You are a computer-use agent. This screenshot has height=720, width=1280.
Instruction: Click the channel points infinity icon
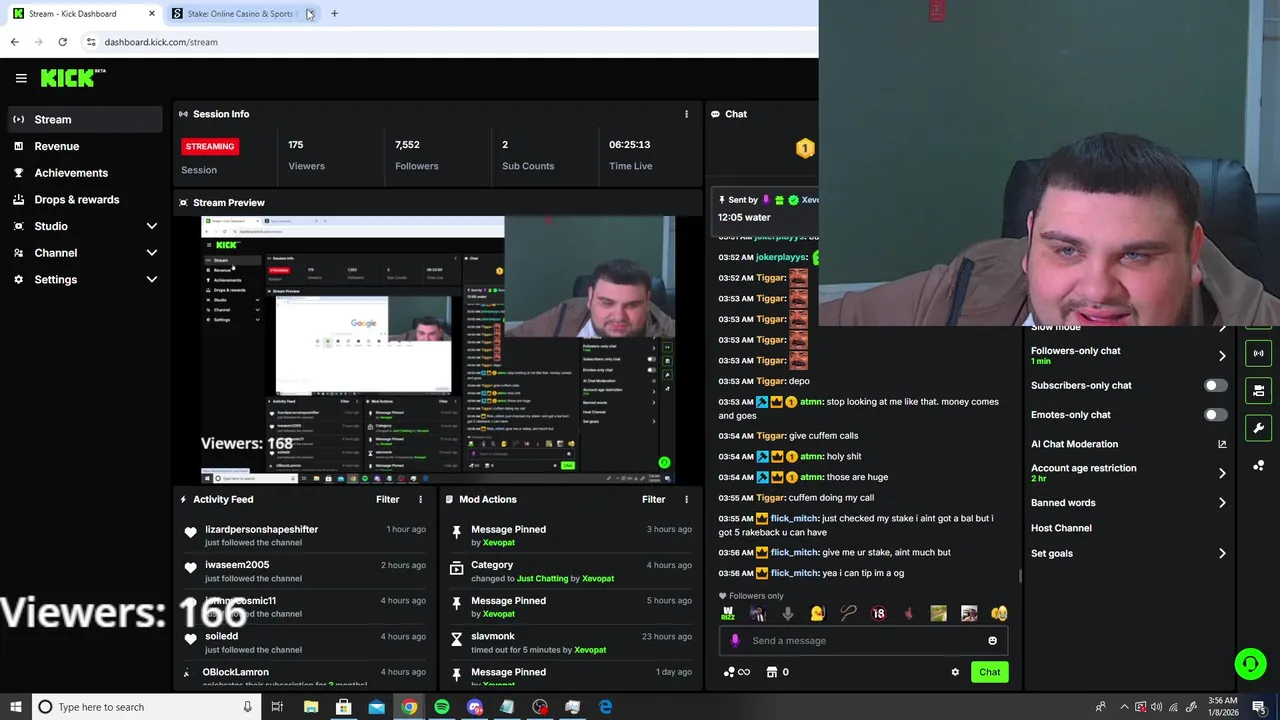click(x=737, y=672)
